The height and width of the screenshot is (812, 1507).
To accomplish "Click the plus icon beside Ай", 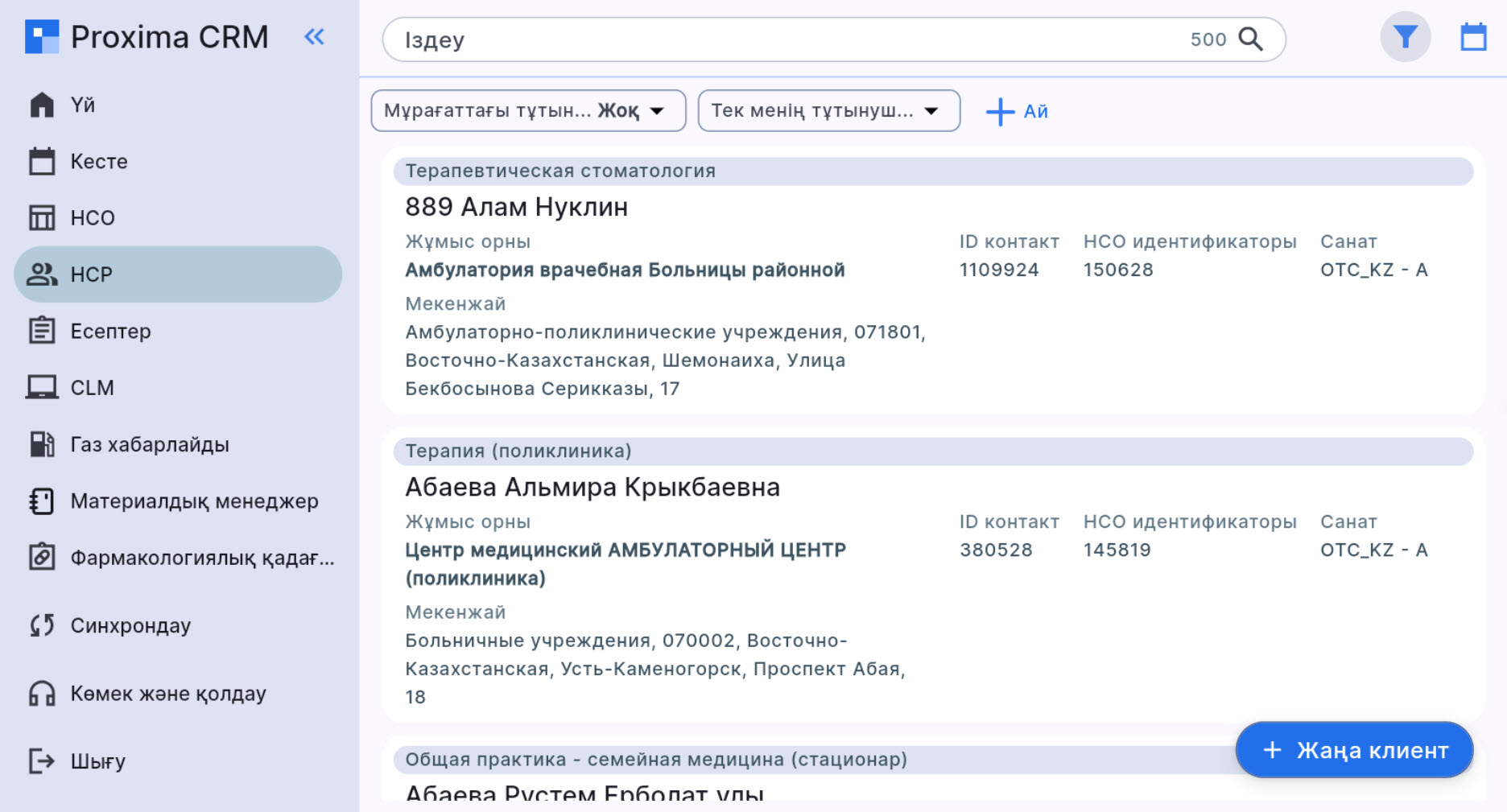I will (x=1000, y=111).
